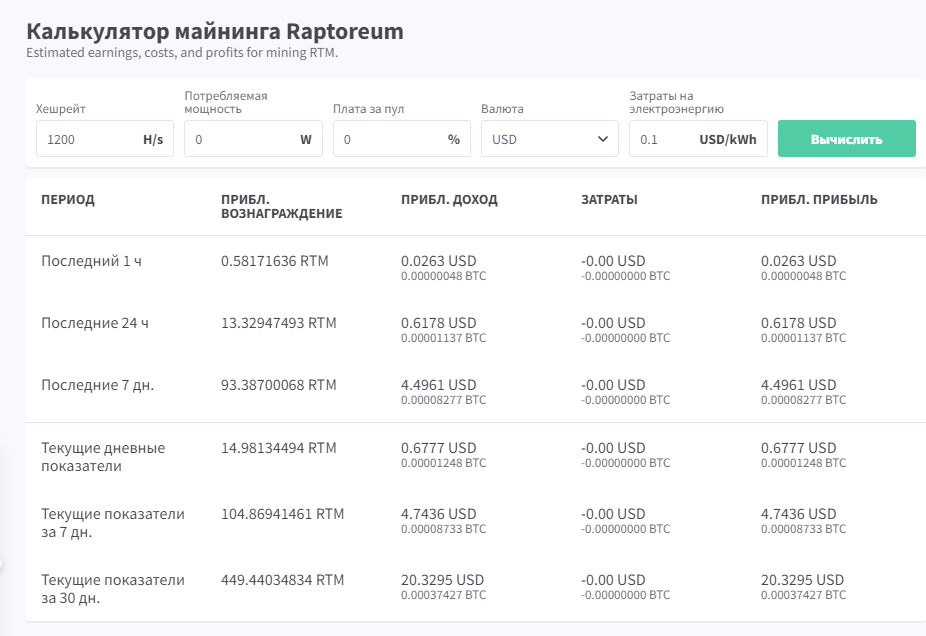This screenshot has height=636, width=926.
Task: Click the 0.00001137 BTC income value
Action: point(444,338)
